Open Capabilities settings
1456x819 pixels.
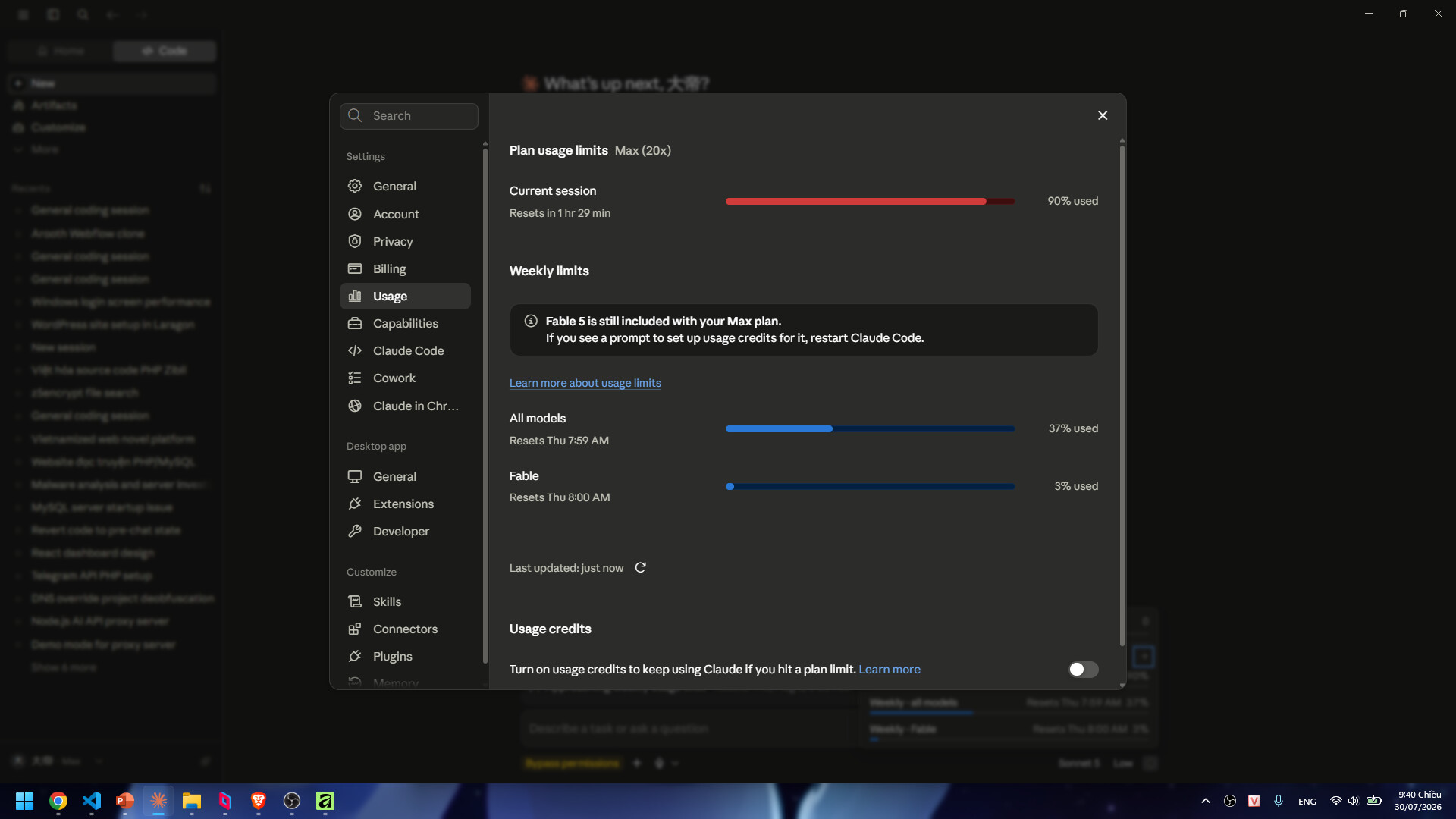click(405, 323)
